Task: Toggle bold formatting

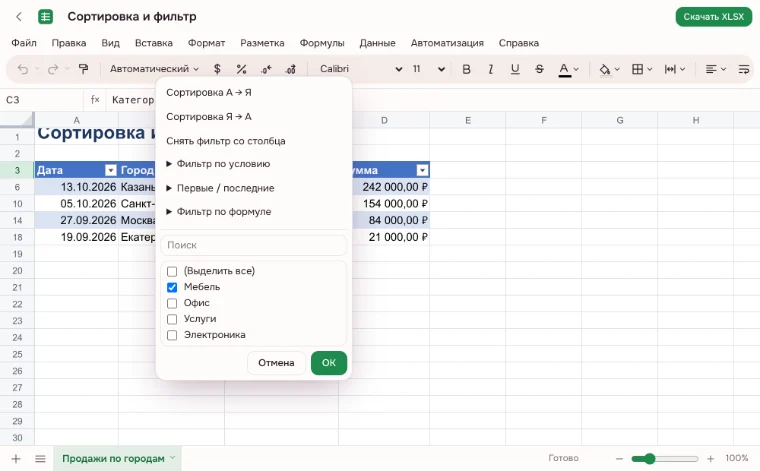Action: coord(466,69)
